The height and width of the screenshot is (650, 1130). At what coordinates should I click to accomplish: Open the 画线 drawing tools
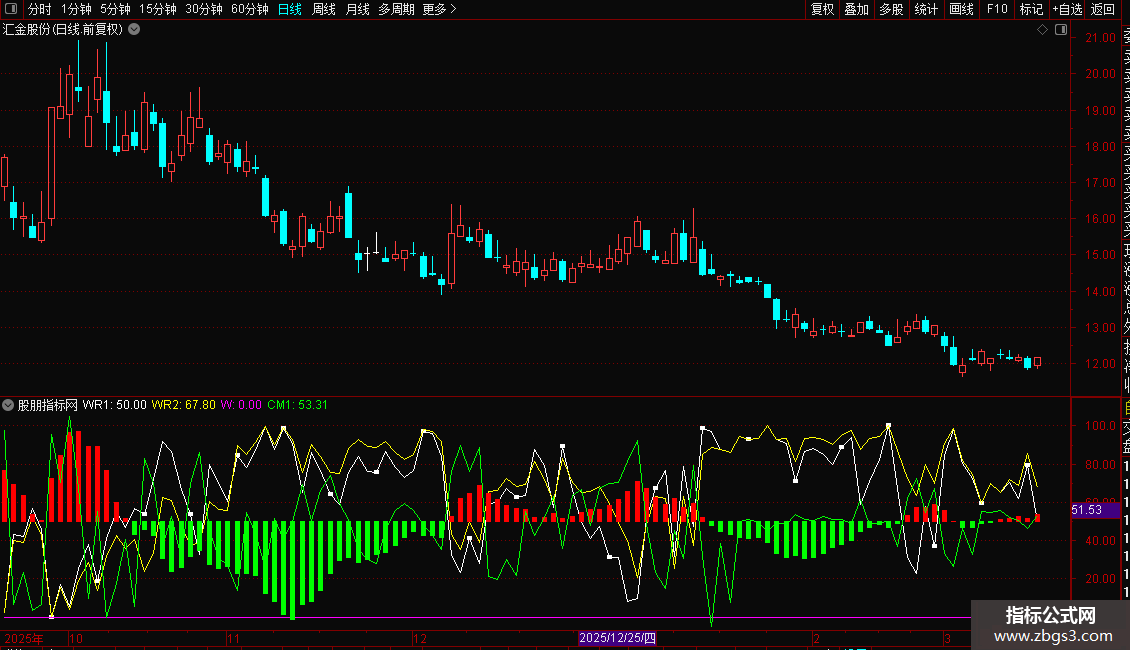click(x=961, y=9)
